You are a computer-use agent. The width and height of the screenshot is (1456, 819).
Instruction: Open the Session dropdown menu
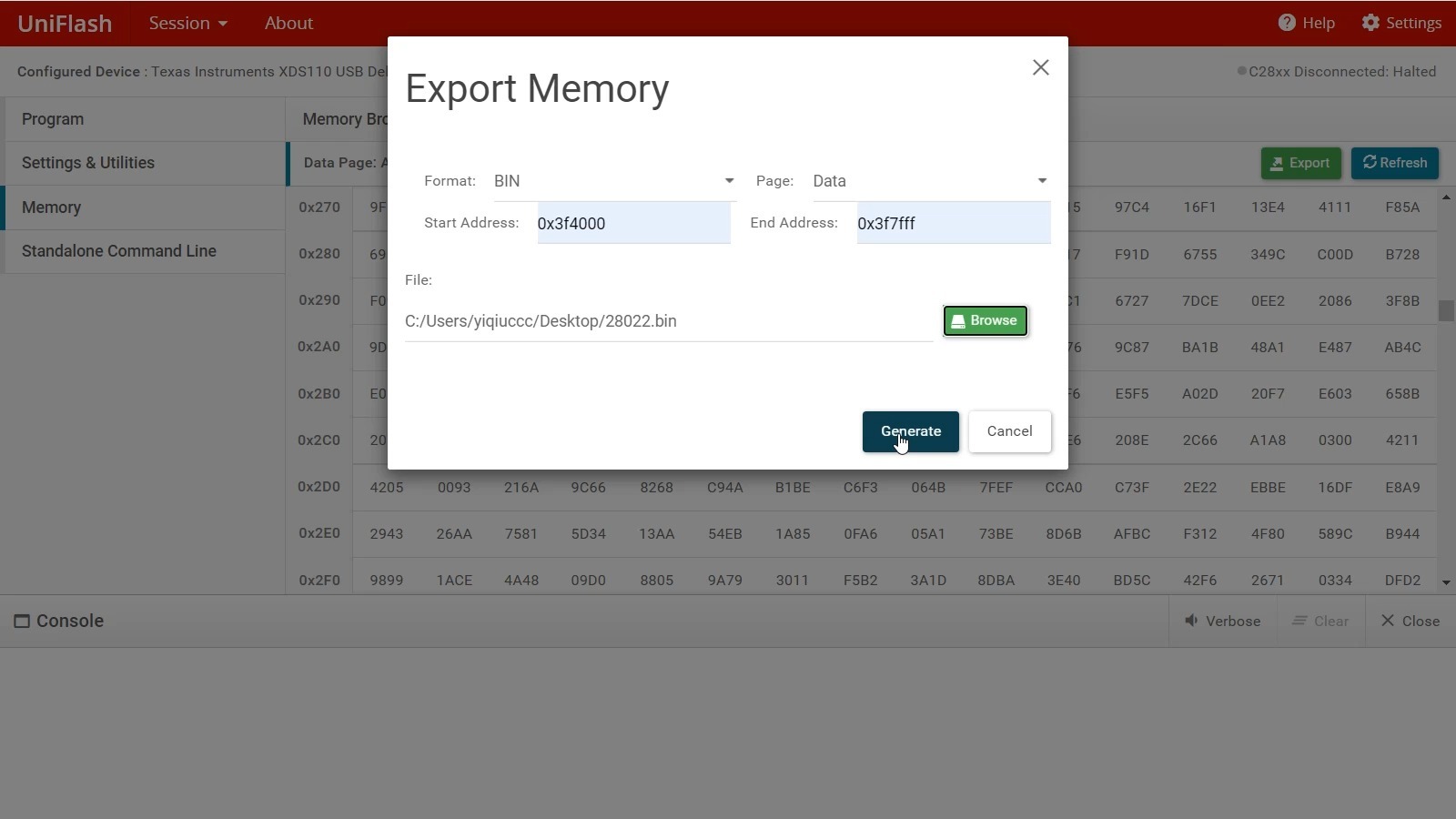coord(188,23)
